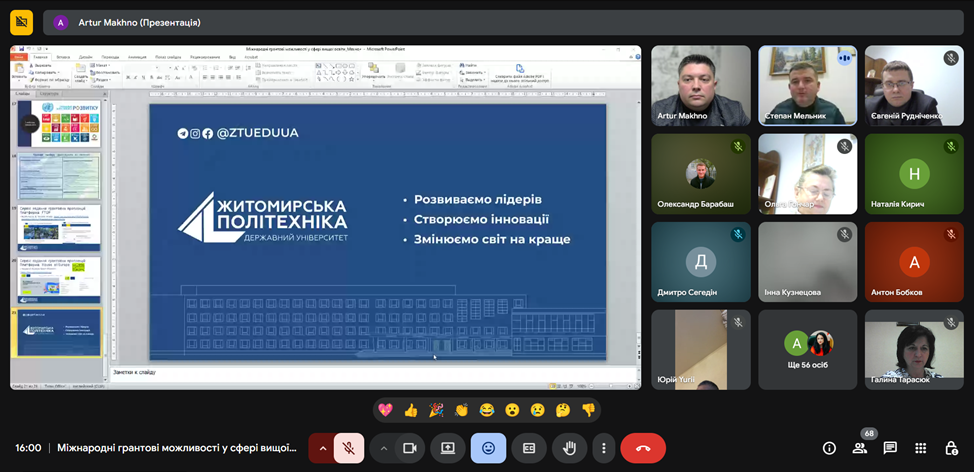Click the 'Ще 56 осіб' participants tile

807,350
